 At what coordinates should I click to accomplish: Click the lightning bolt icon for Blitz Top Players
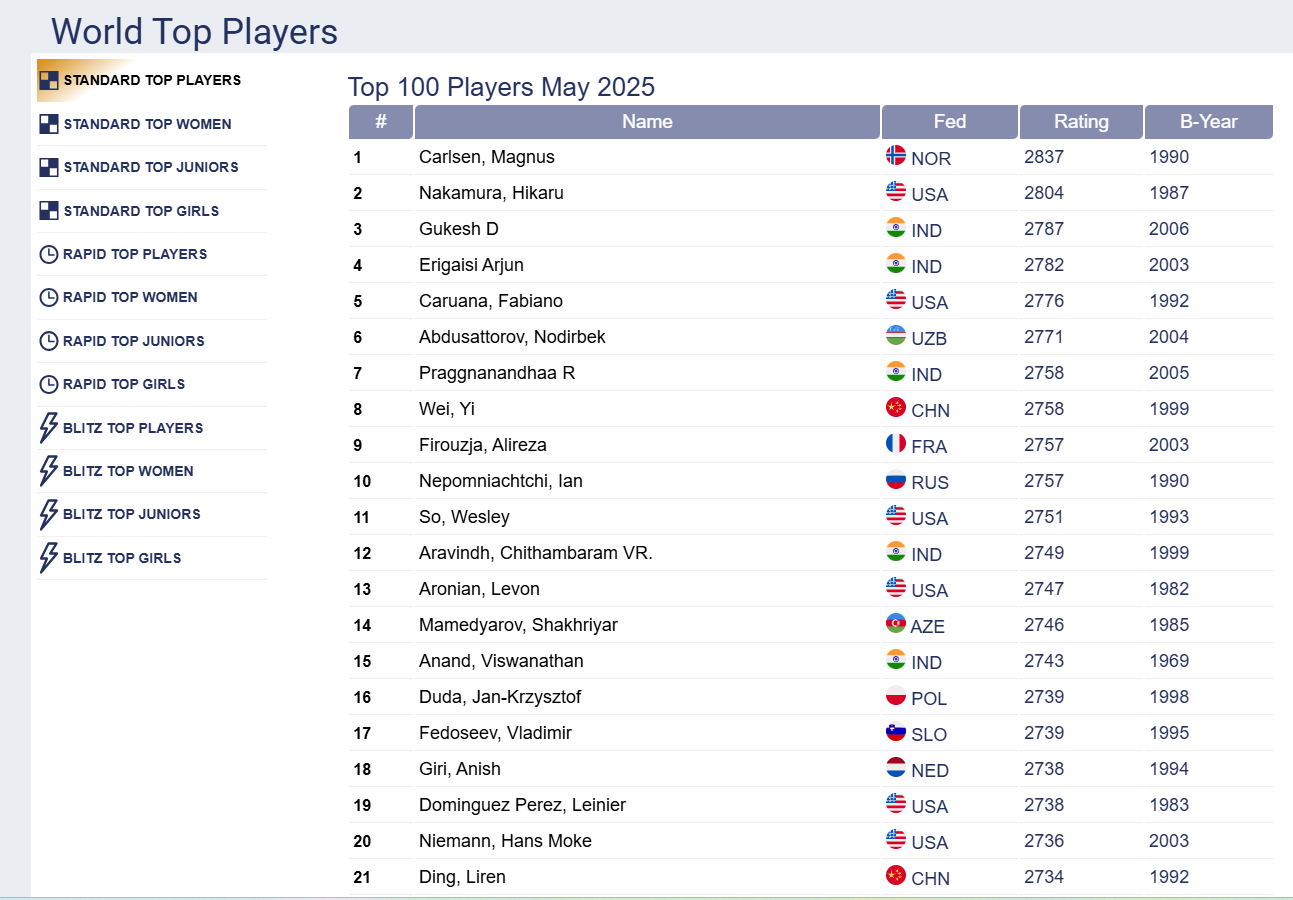[x=47, y=427]
